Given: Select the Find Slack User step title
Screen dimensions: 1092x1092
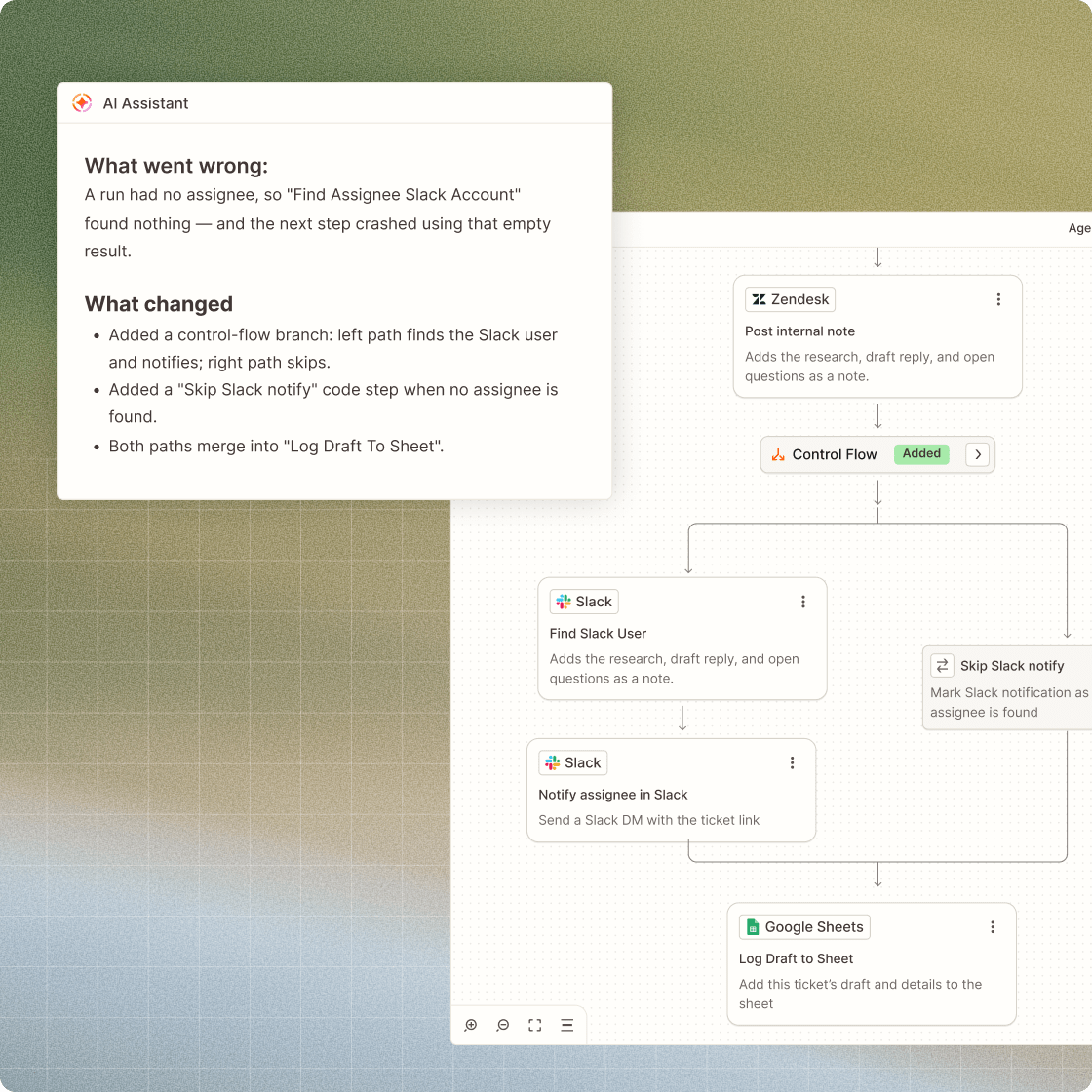Looking at the screenshot, I should (598, 634).
